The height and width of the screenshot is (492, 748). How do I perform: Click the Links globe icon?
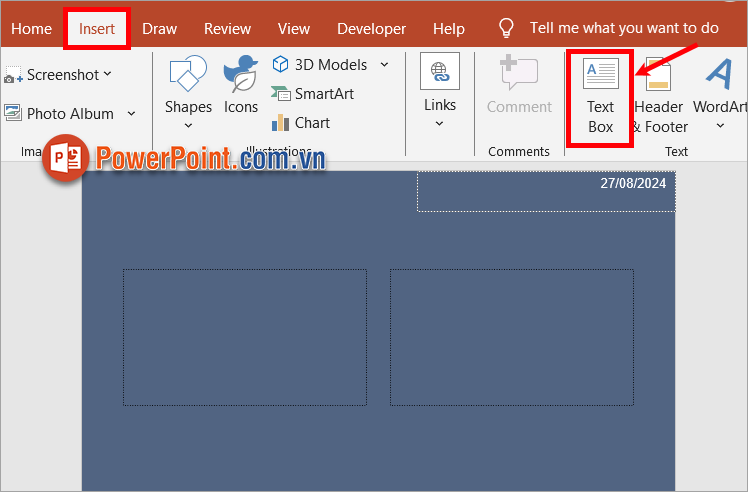[440, 71]
